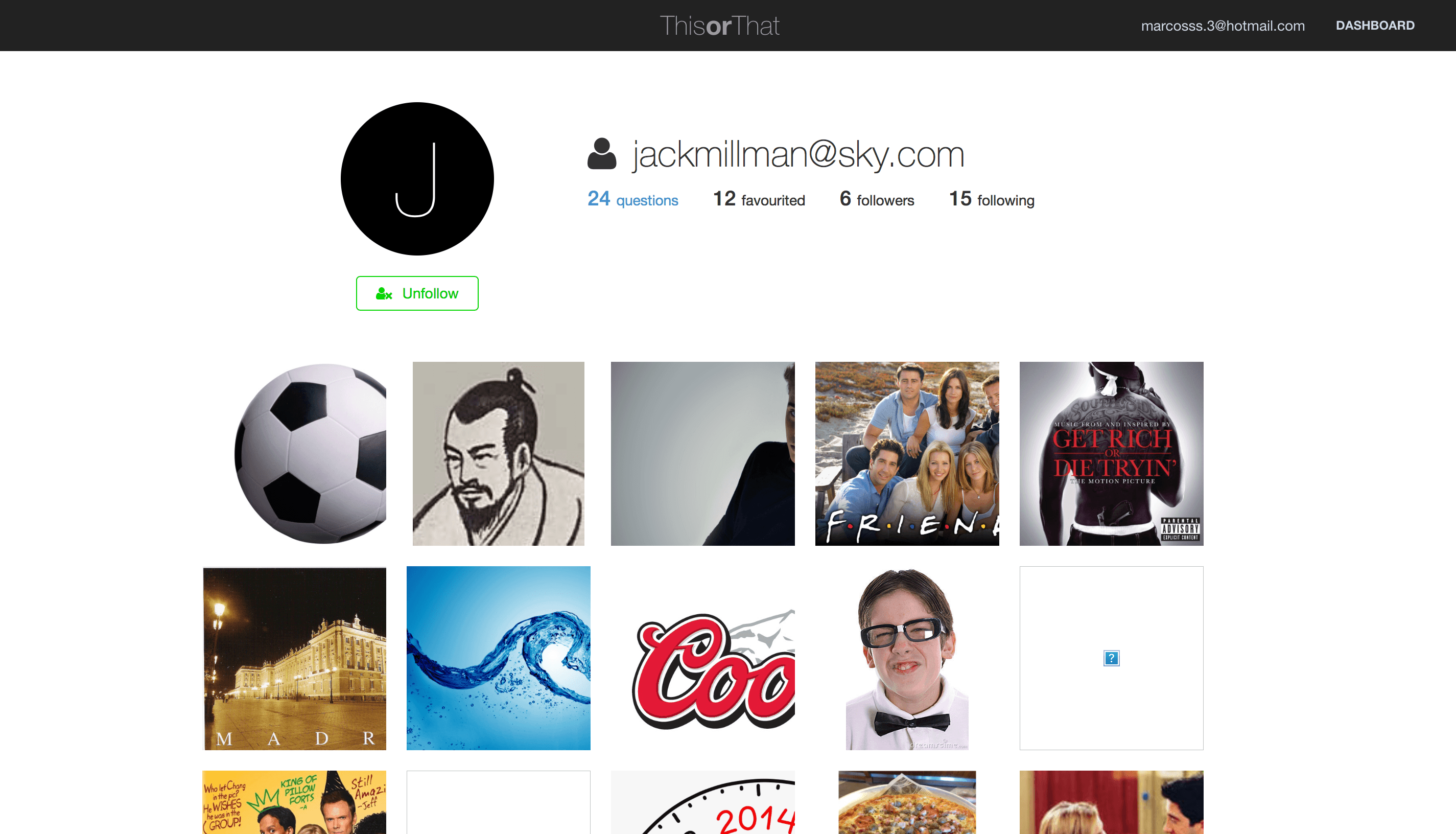1456x834 pixels.
Task: Open the Get Rich or Die Tryin' thumbnail
Action: click(1111, 453)
